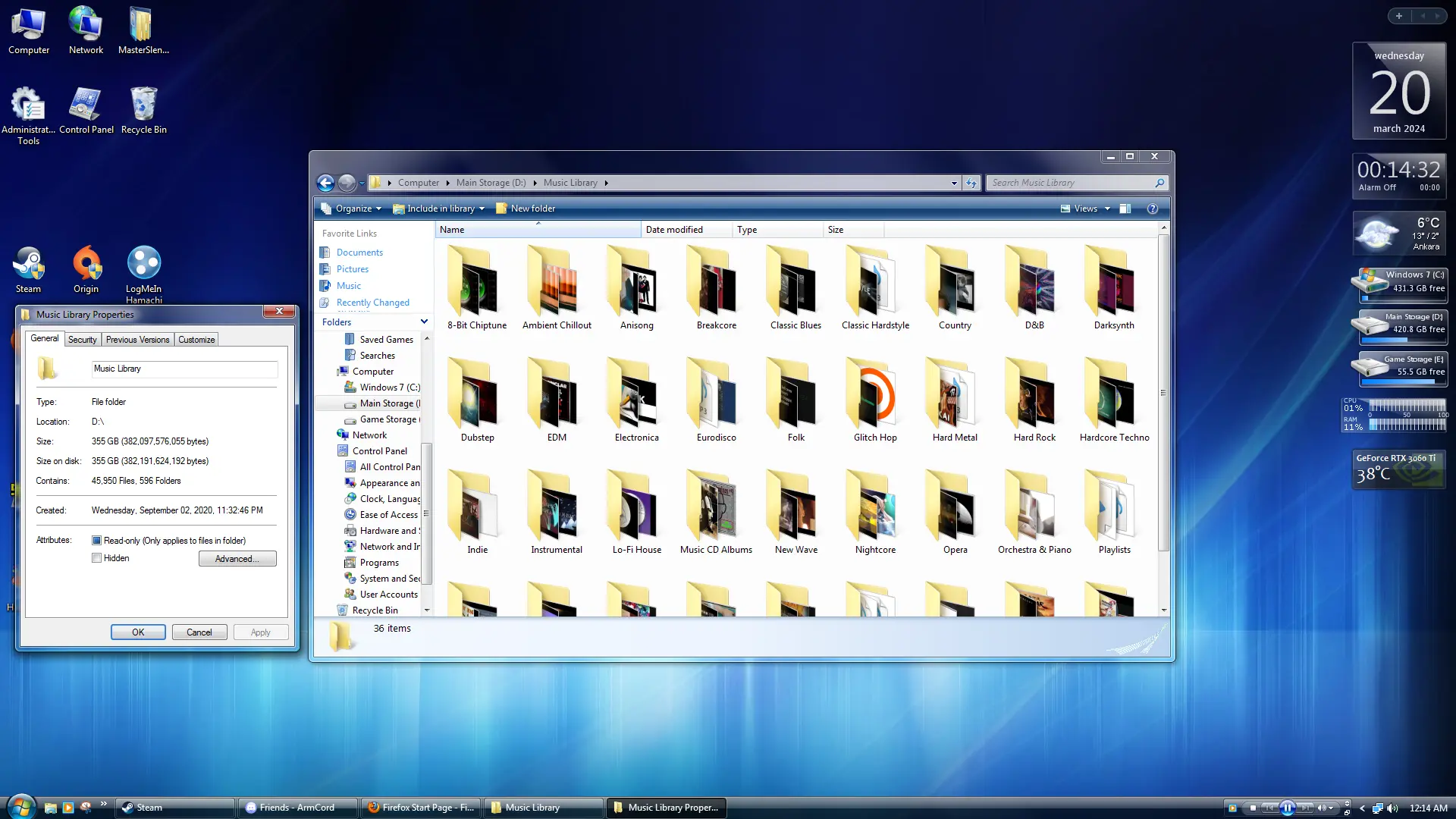
Task: Open Include in library dropdown
Action: pos(439,209)
